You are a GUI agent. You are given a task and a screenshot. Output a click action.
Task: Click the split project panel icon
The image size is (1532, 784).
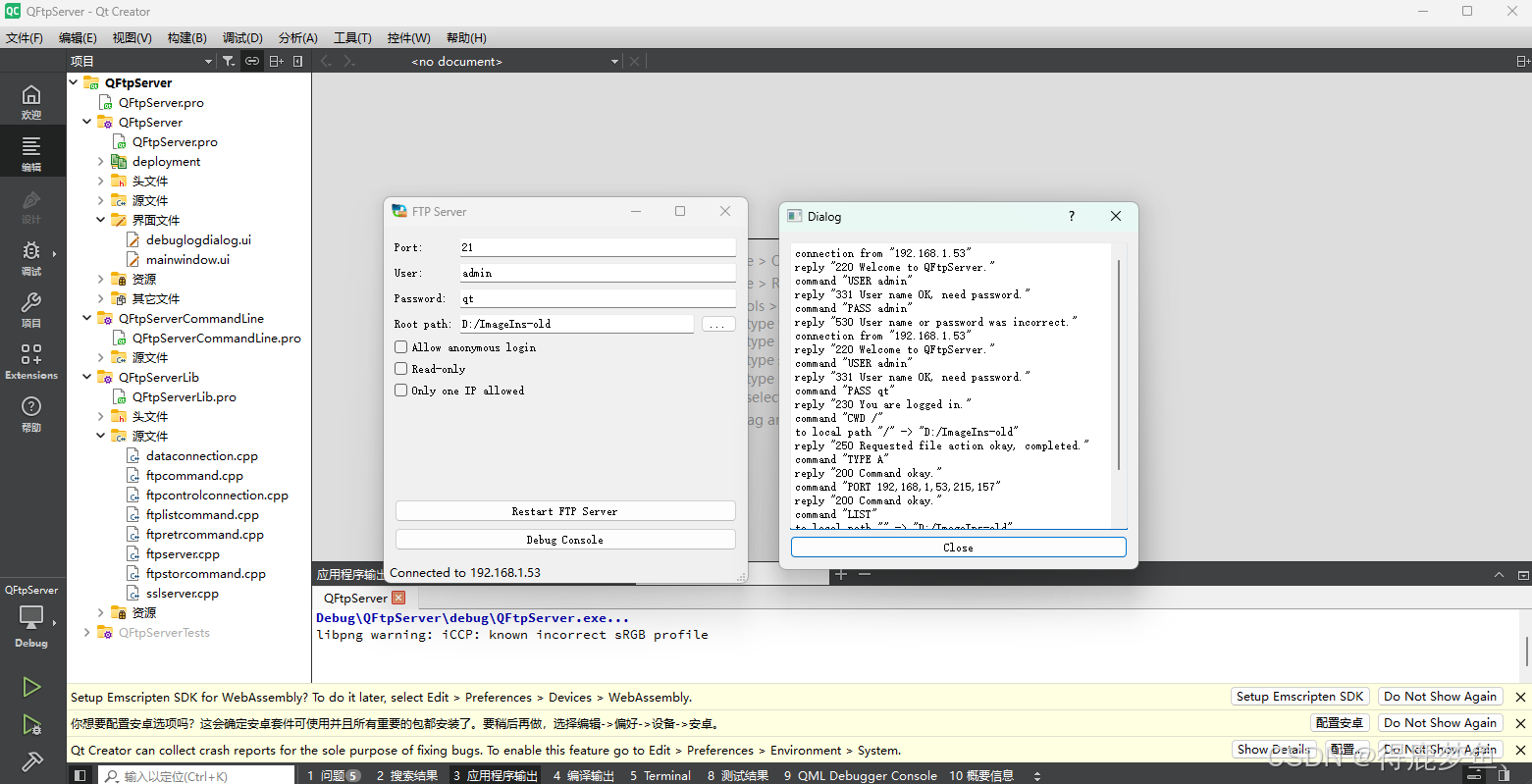[277, 61]
